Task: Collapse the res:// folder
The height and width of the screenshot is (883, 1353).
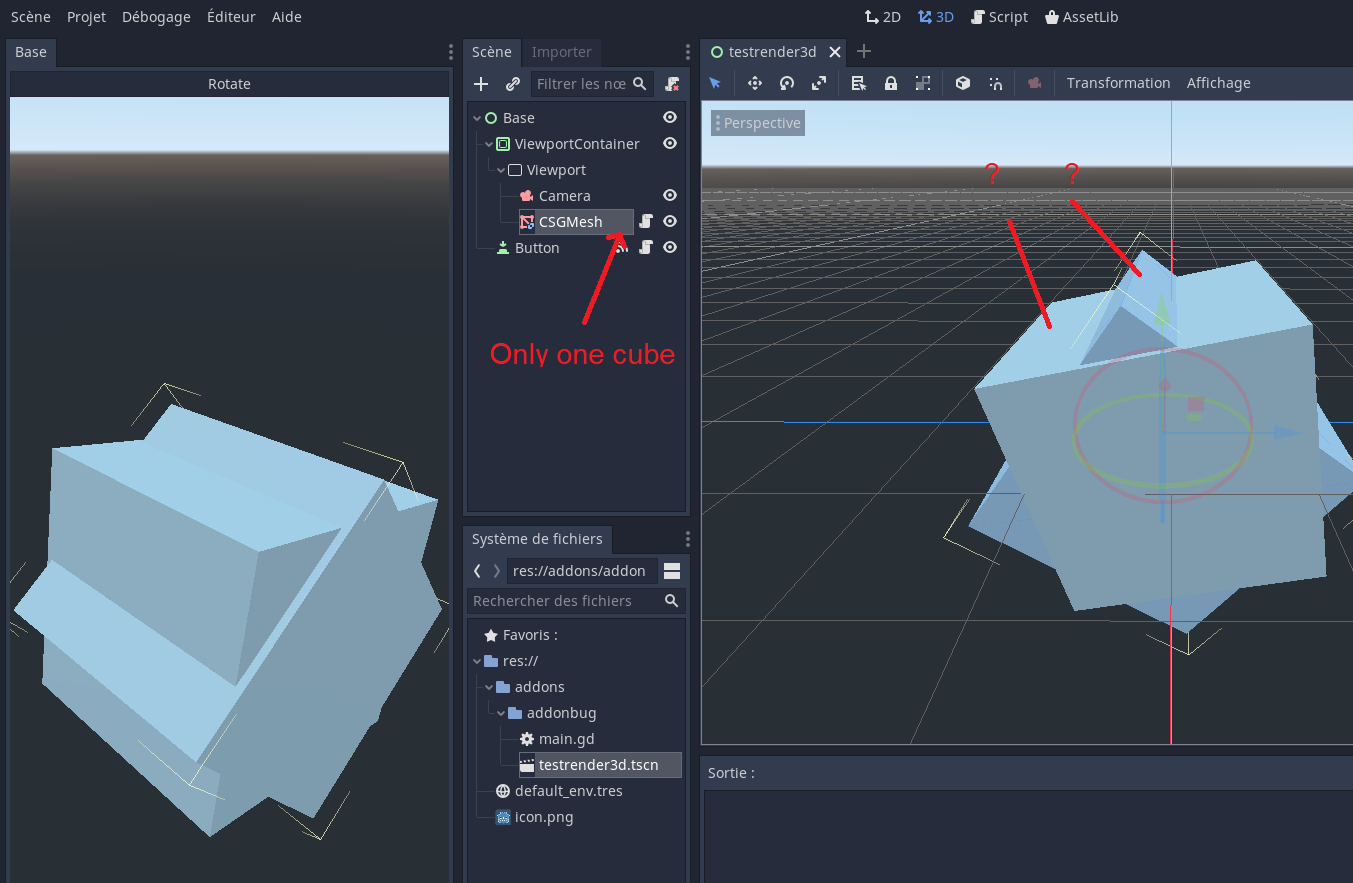Action: click(477, 661)
